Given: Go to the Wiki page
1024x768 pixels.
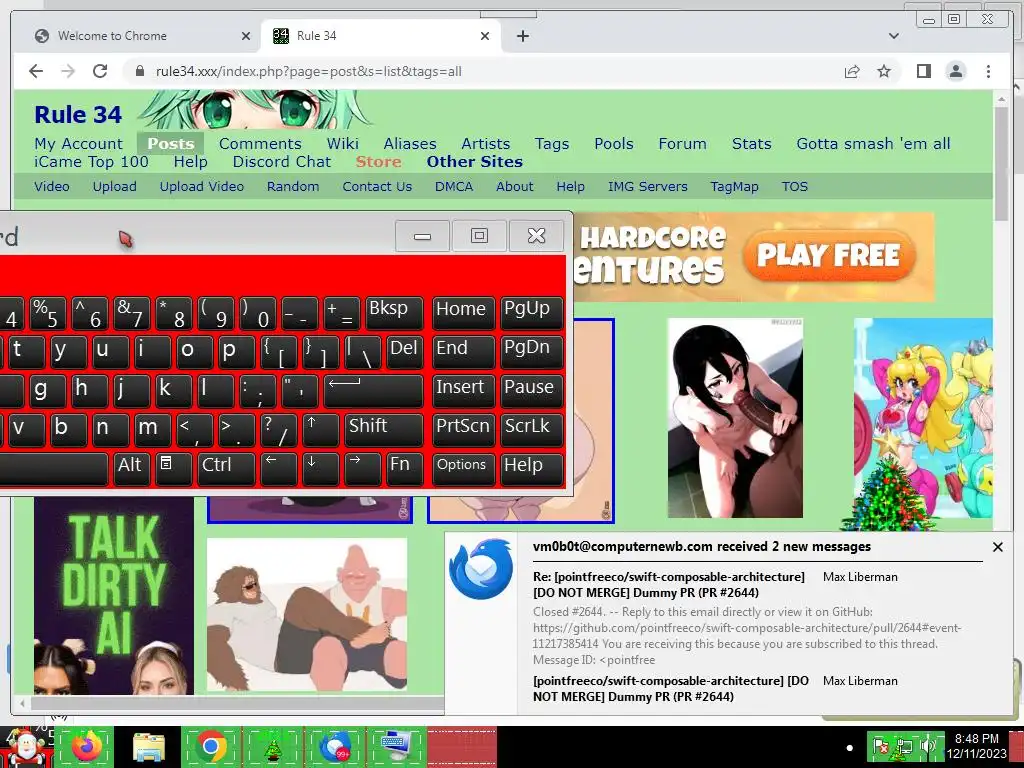Looking at the screenshot, I should click(x=343, y=144).
